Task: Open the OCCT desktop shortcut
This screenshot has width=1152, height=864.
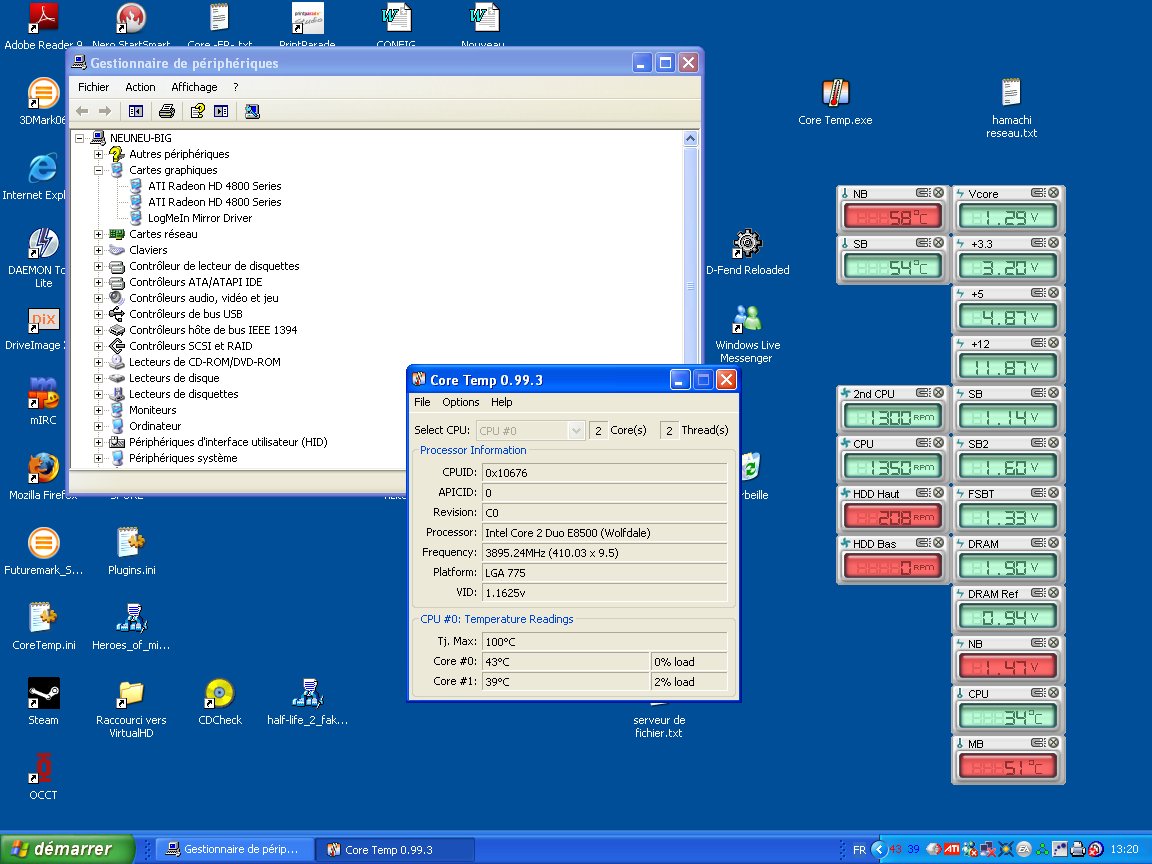Action: [x=43, y=777]
